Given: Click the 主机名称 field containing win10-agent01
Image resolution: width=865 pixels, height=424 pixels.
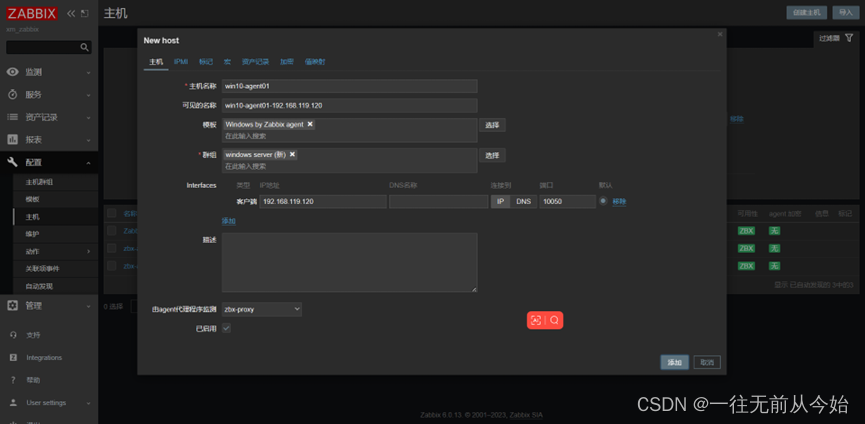Looking at the screenshot, I should pos(349,86).
